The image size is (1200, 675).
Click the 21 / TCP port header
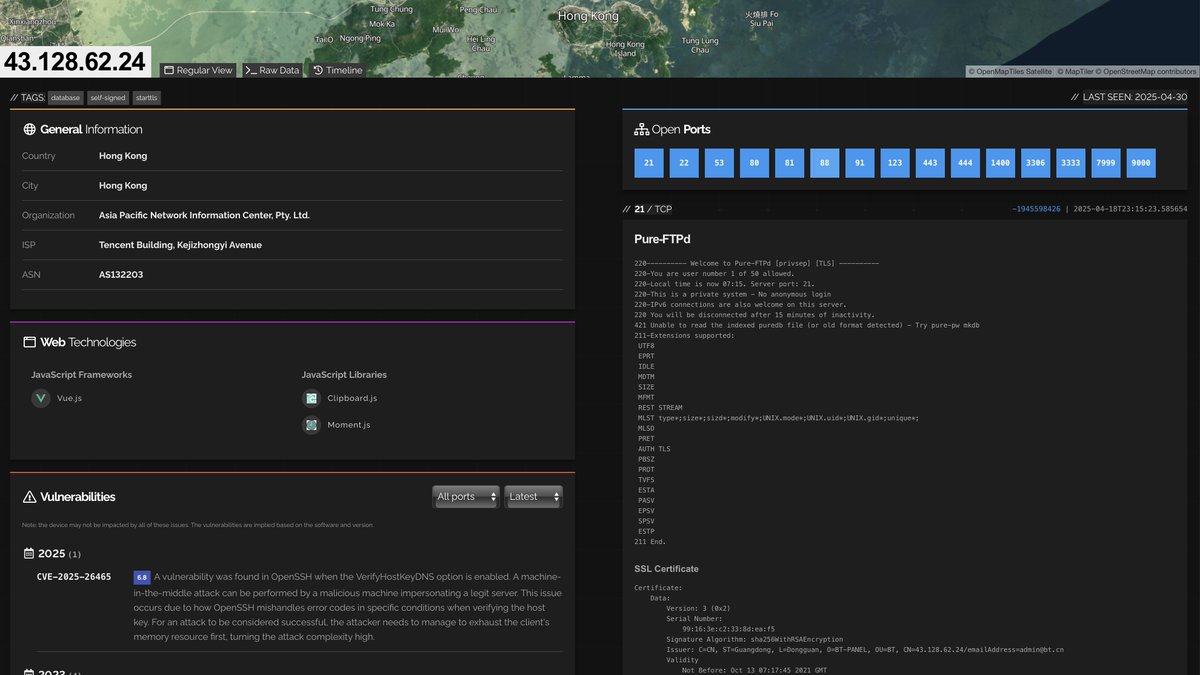tap(653, 209)
